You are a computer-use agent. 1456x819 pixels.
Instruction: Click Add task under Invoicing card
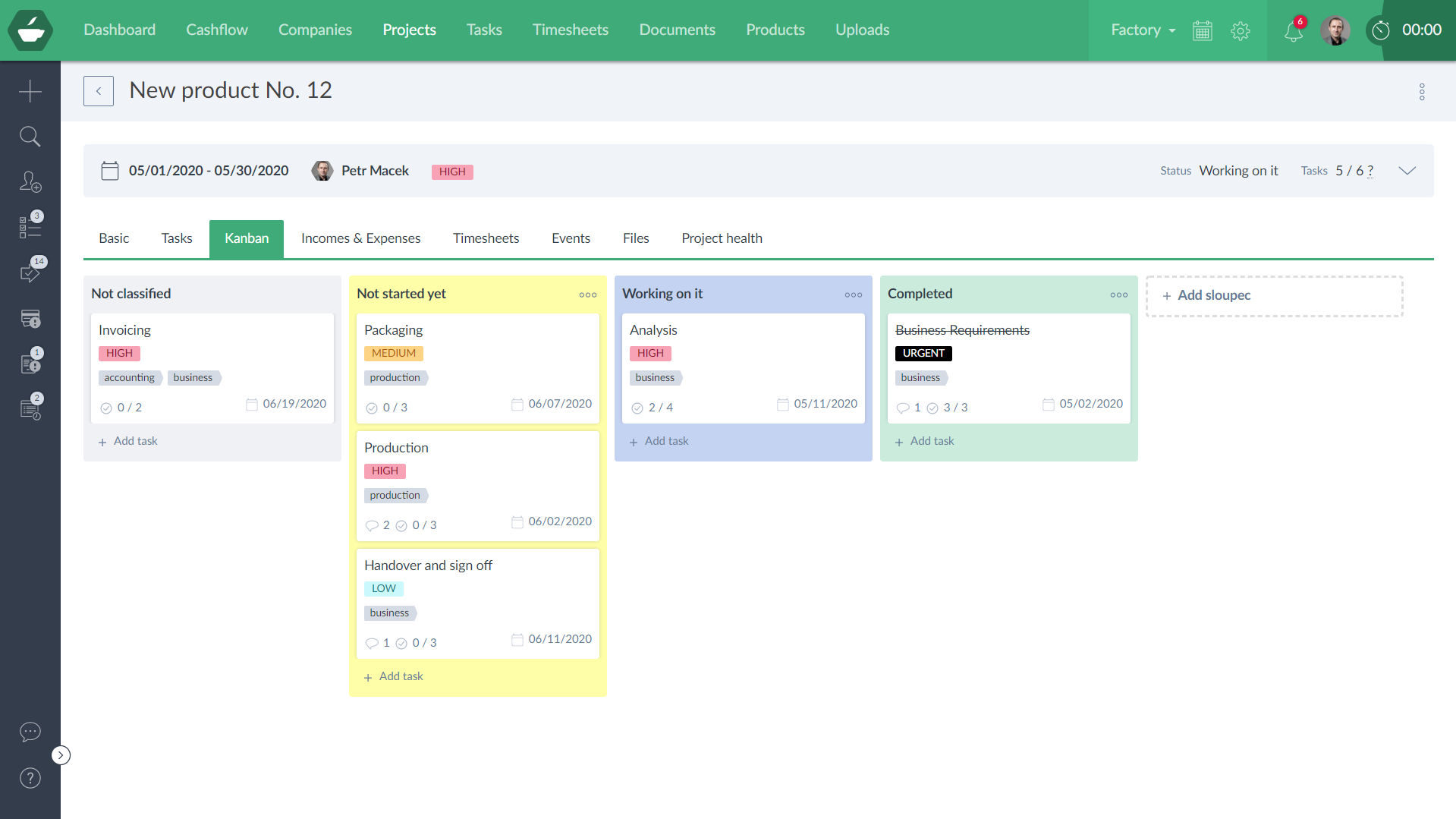point(127,440)
